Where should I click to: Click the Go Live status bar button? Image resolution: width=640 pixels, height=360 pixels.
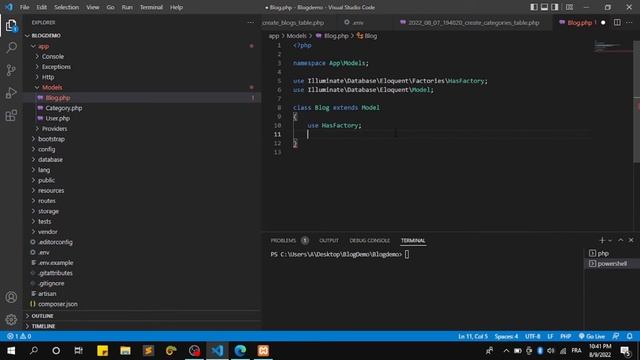click(x=592, y=336)
